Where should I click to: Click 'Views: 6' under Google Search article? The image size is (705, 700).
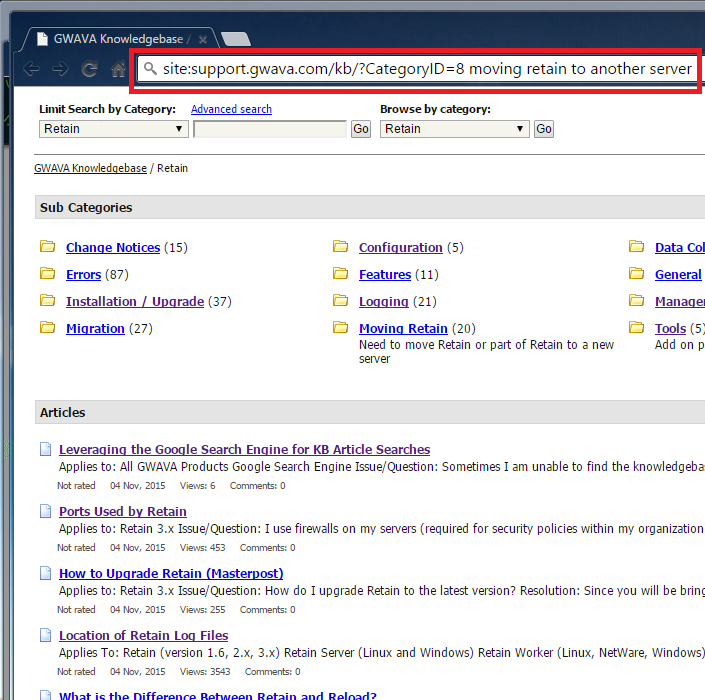tap(197, 486)
